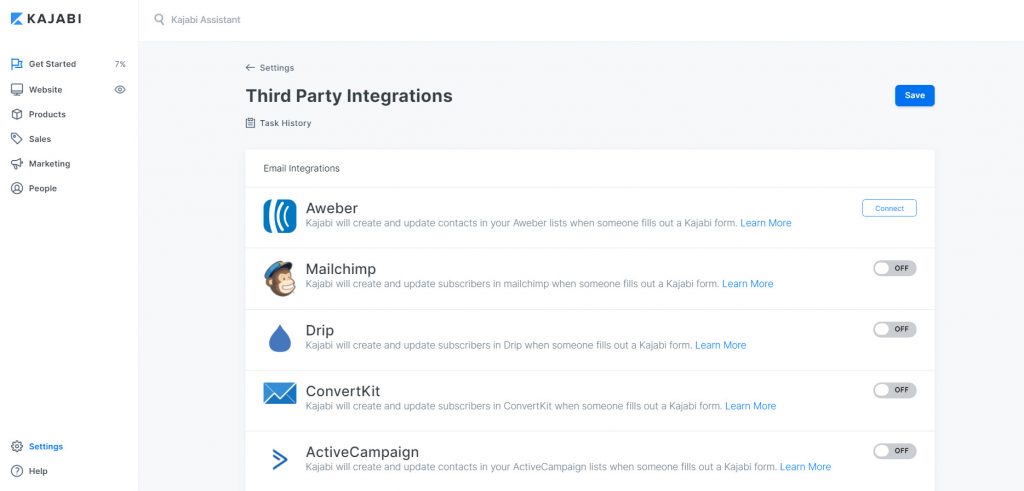This screenshot has height=491, width=1024.
Task: Click the People person icon
Action: [x=17, y=188]
